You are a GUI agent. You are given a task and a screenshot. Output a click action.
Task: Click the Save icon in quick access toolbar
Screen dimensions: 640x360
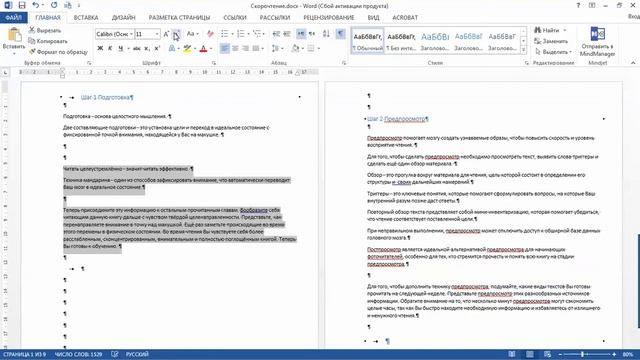point(22,5)
